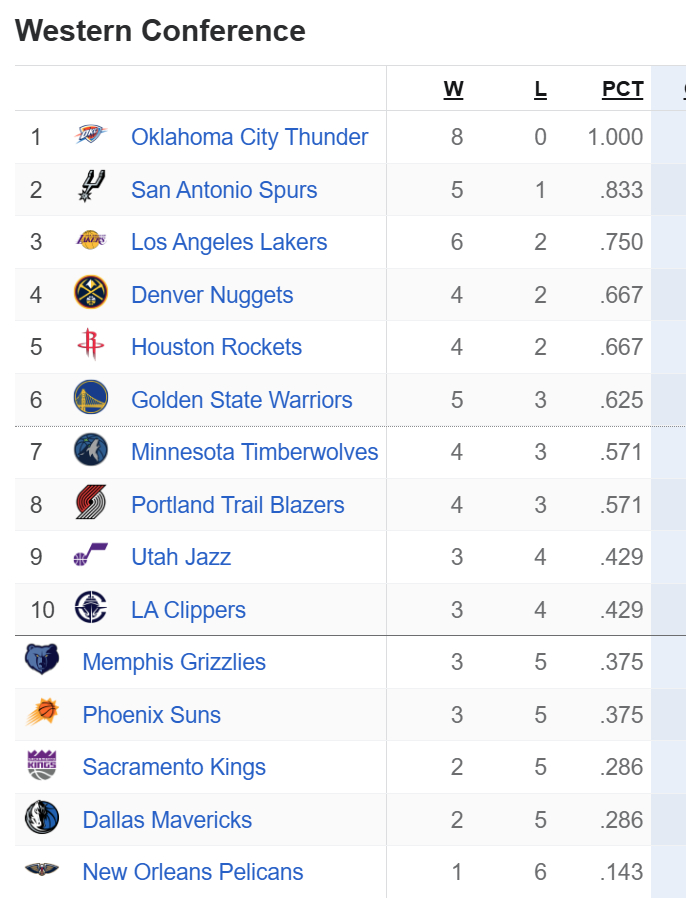Sort standings by PCT column header
Viewport: 686px width, 898px height.
622,89
